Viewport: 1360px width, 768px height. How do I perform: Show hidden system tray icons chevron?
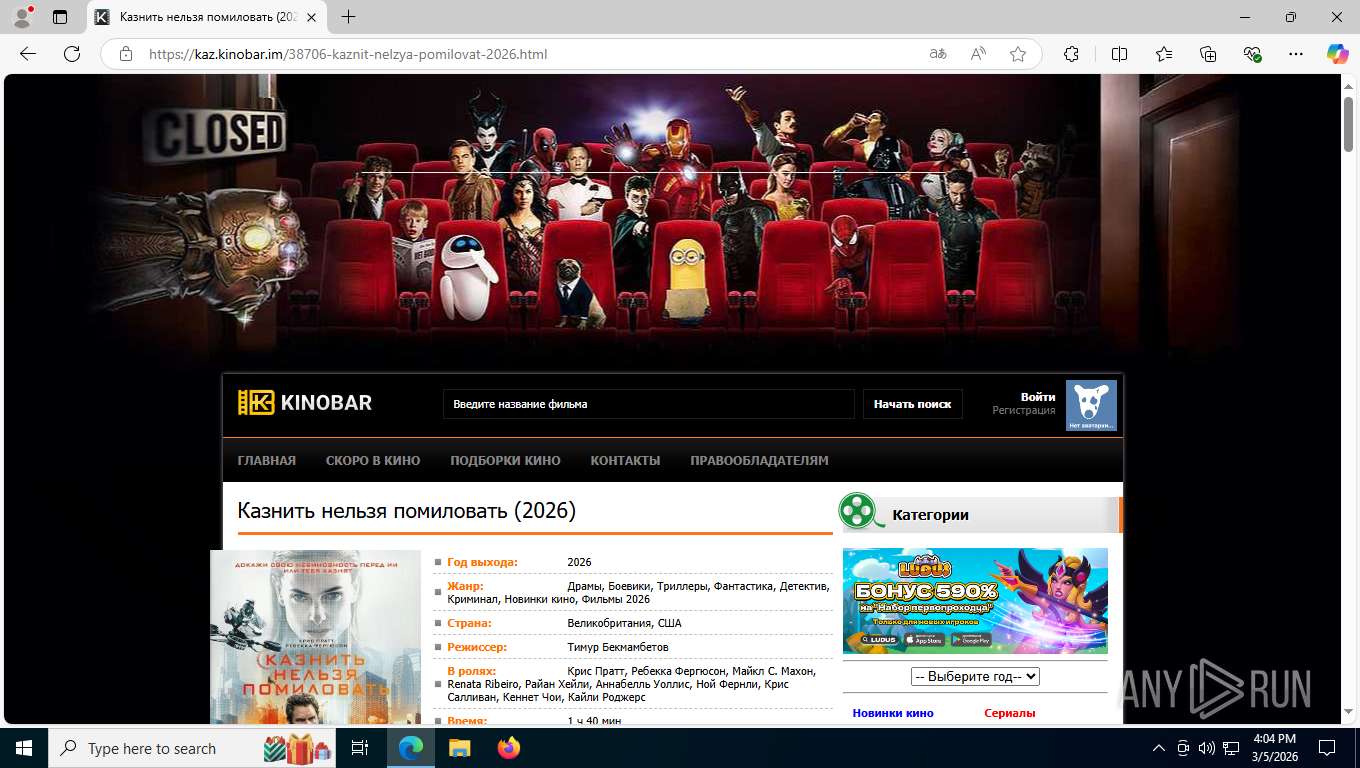(x=1159, y=748)
